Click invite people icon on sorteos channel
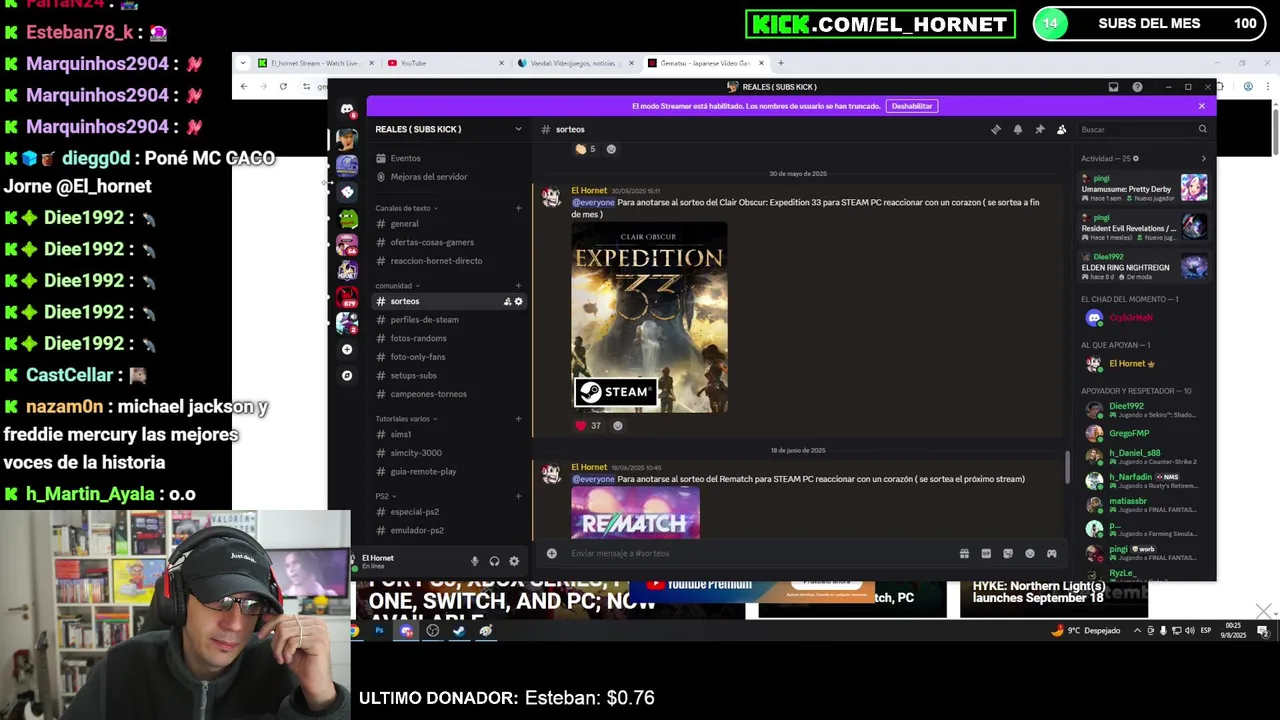The image size is (1280, 720). pyautogui.click(x=507, y=301)
